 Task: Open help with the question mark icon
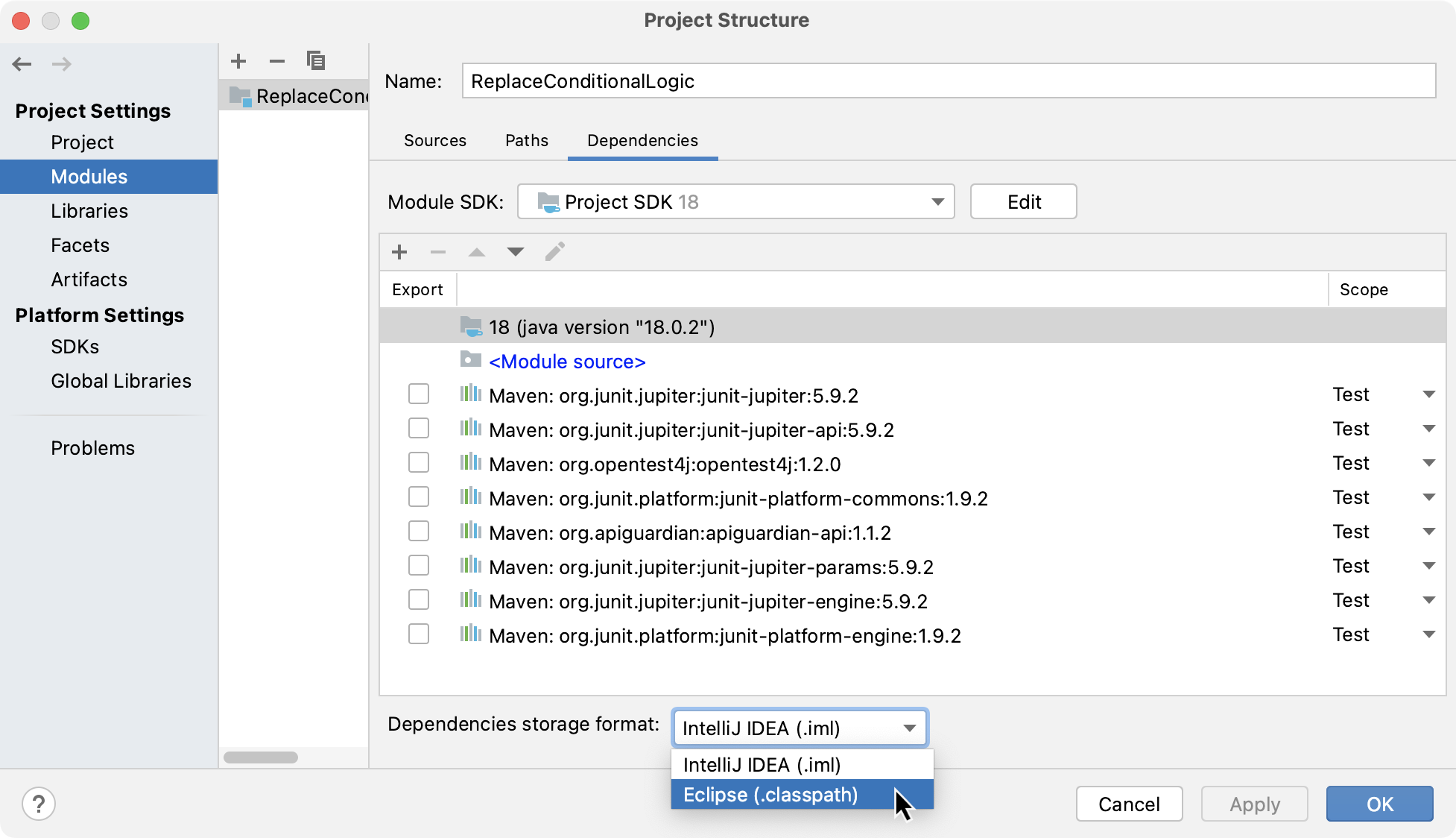tap(39, 804)
